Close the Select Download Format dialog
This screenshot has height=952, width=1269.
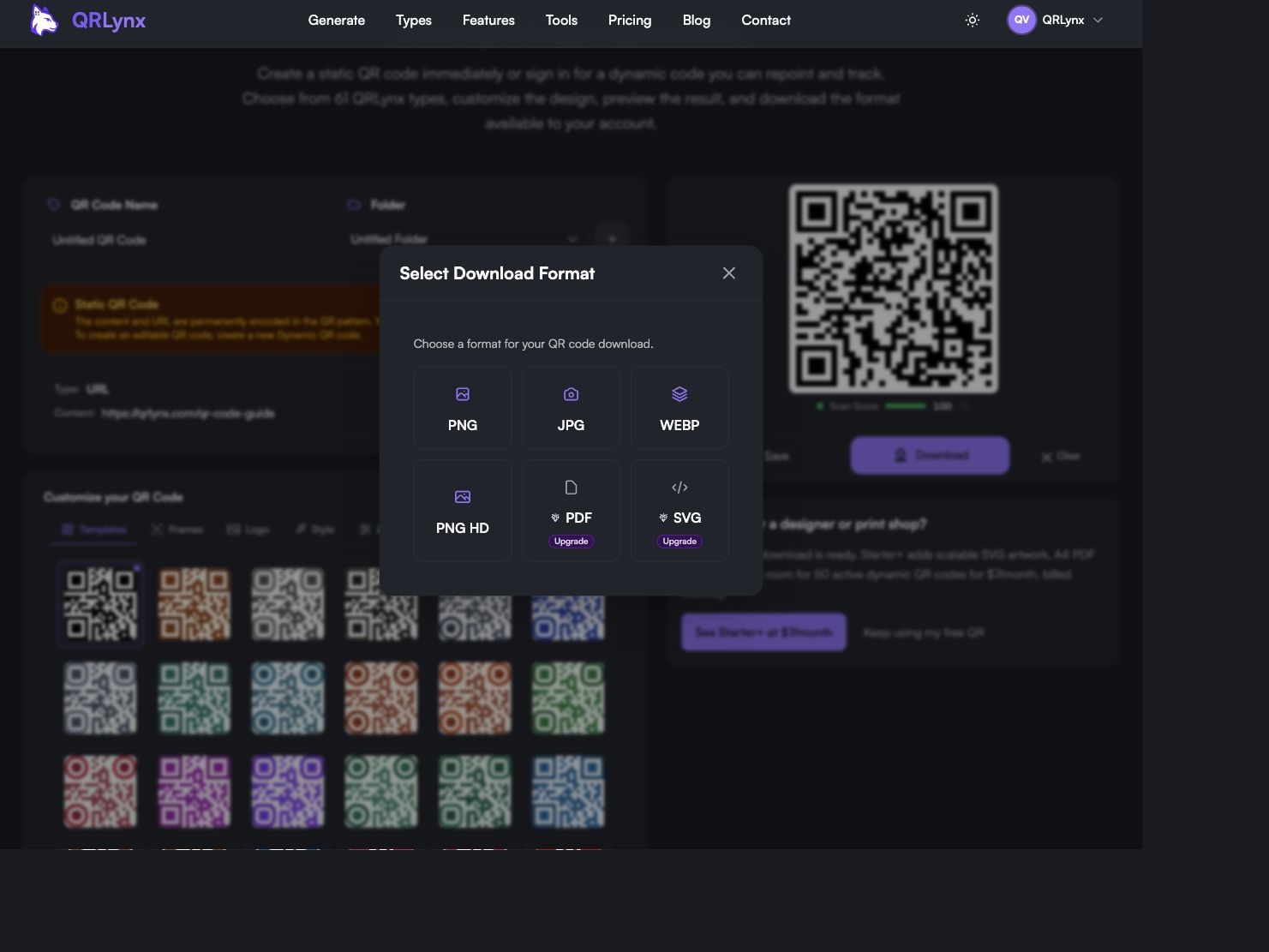coord(729,273)
